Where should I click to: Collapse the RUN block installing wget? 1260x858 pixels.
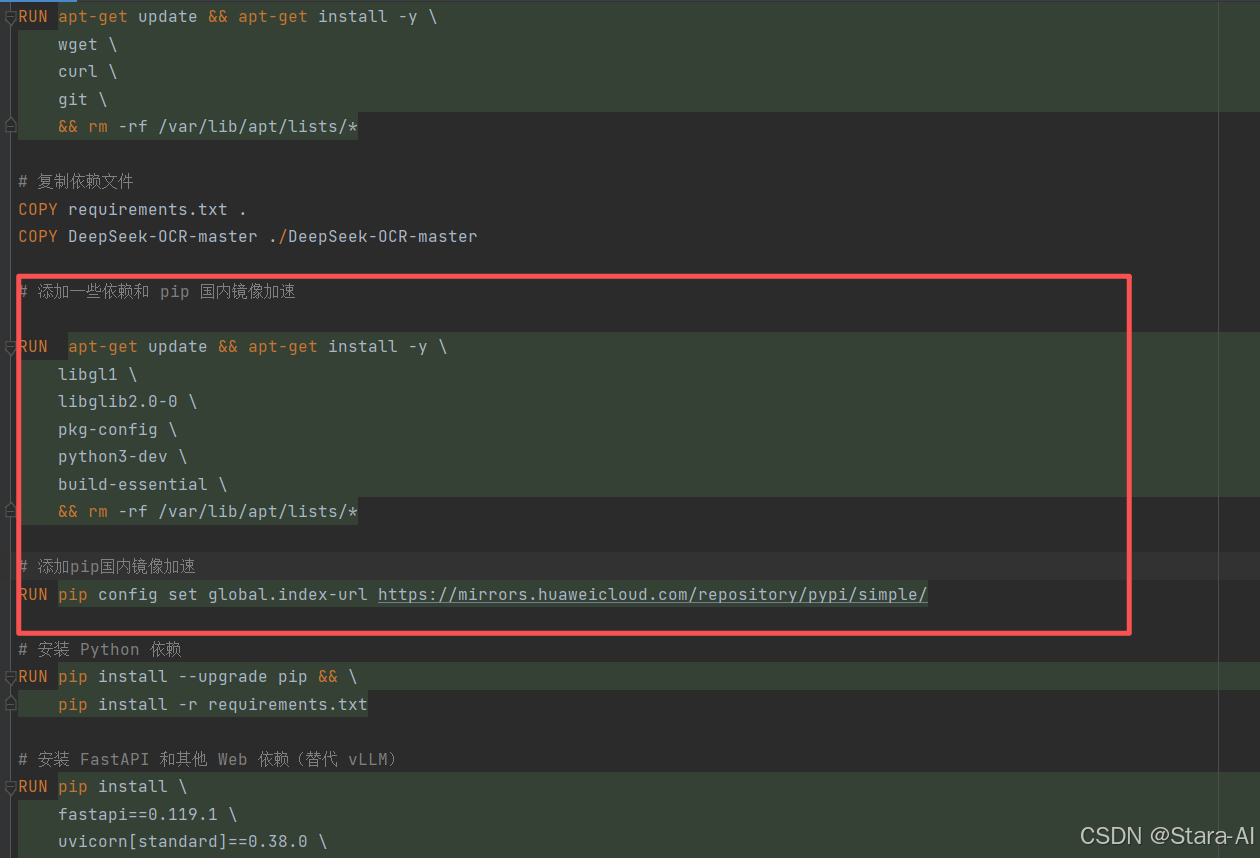10,17
